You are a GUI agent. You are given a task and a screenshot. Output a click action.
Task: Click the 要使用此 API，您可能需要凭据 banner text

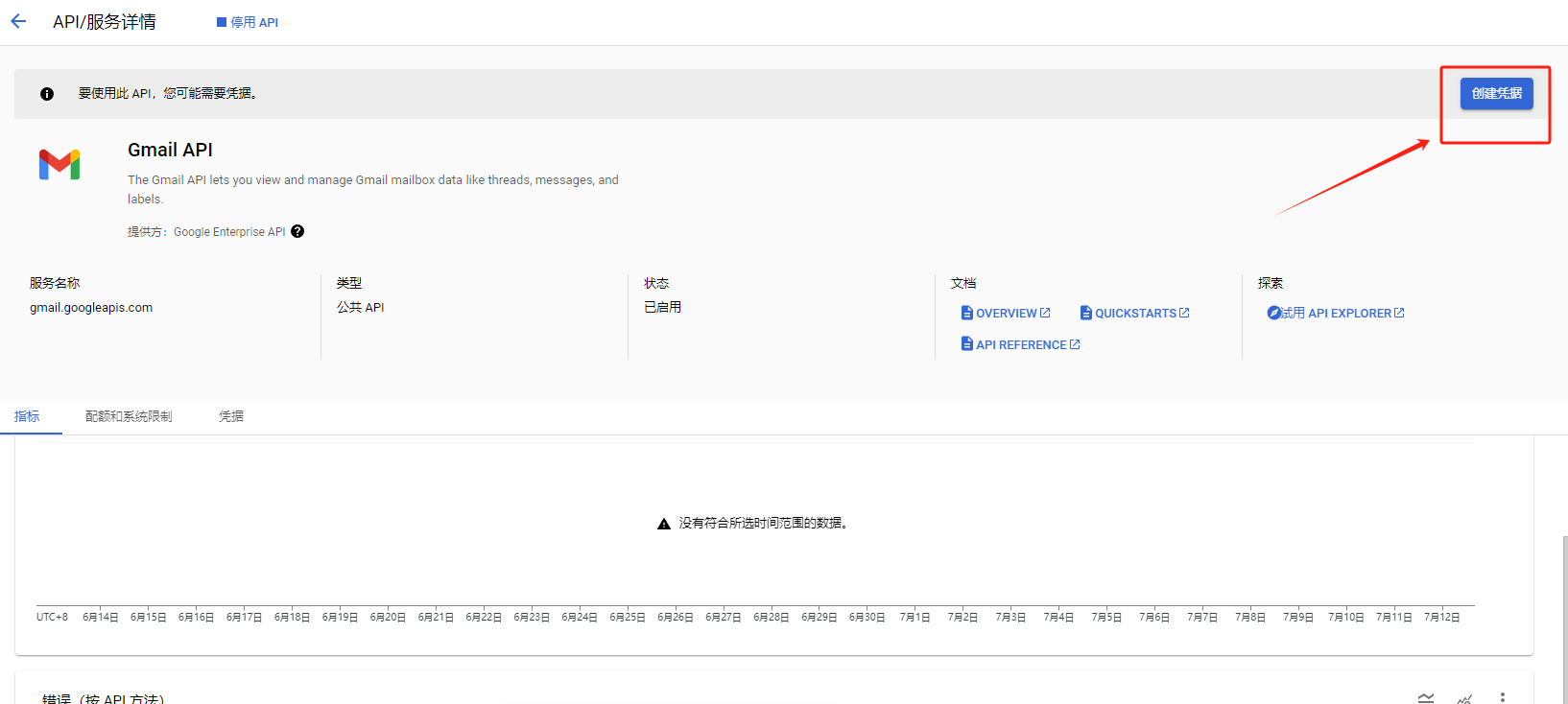pos(167,93)
